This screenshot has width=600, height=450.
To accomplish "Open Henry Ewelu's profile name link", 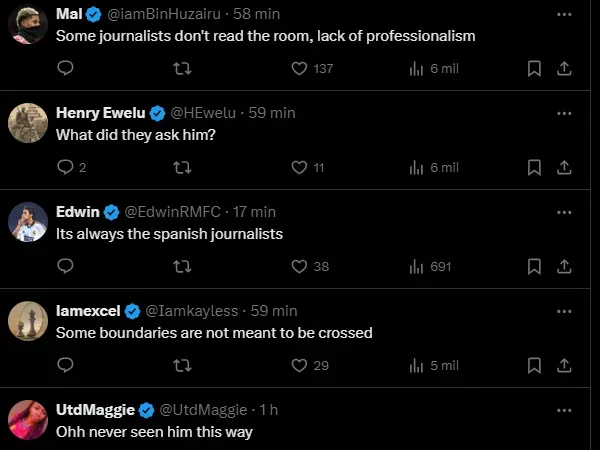I will pos(101,113).
